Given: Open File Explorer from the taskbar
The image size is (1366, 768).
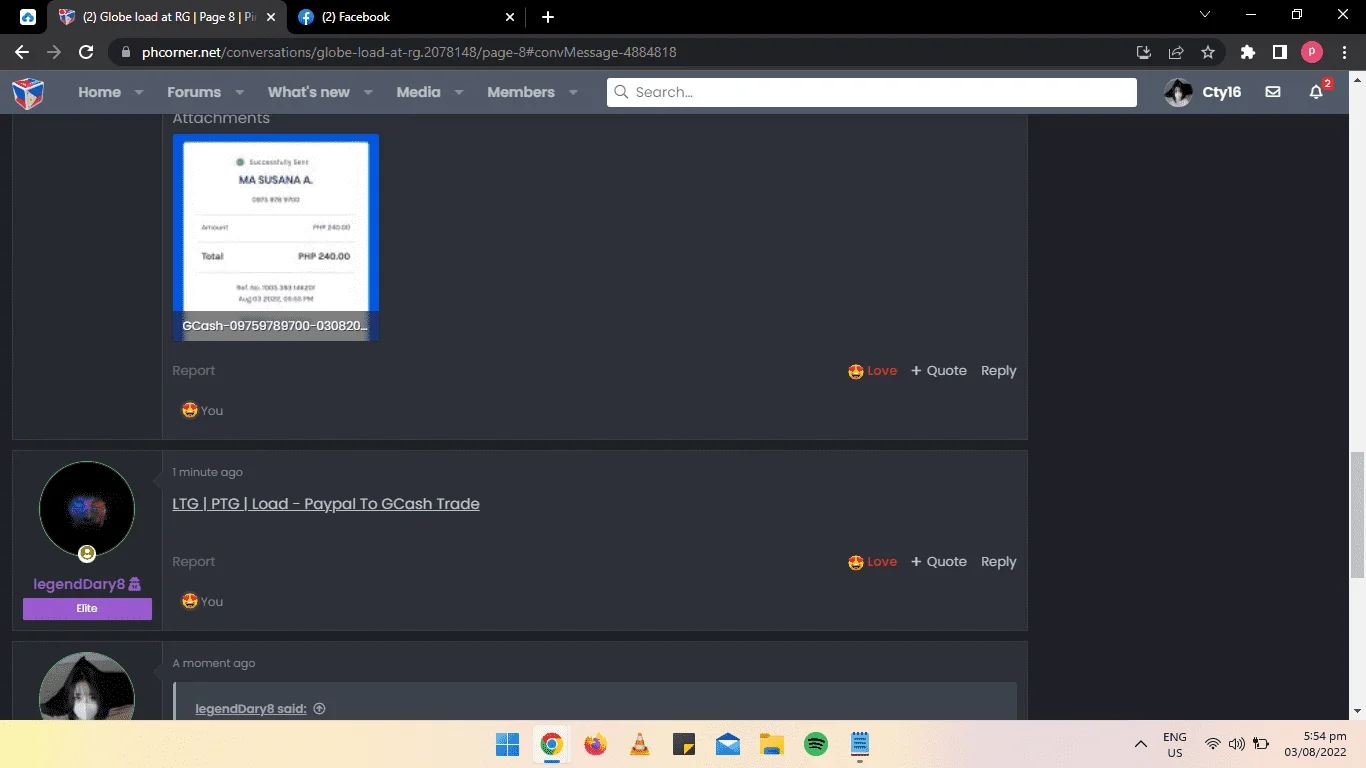Looking at the screenshot, I should pyautogui.click(x=772, y=745).
